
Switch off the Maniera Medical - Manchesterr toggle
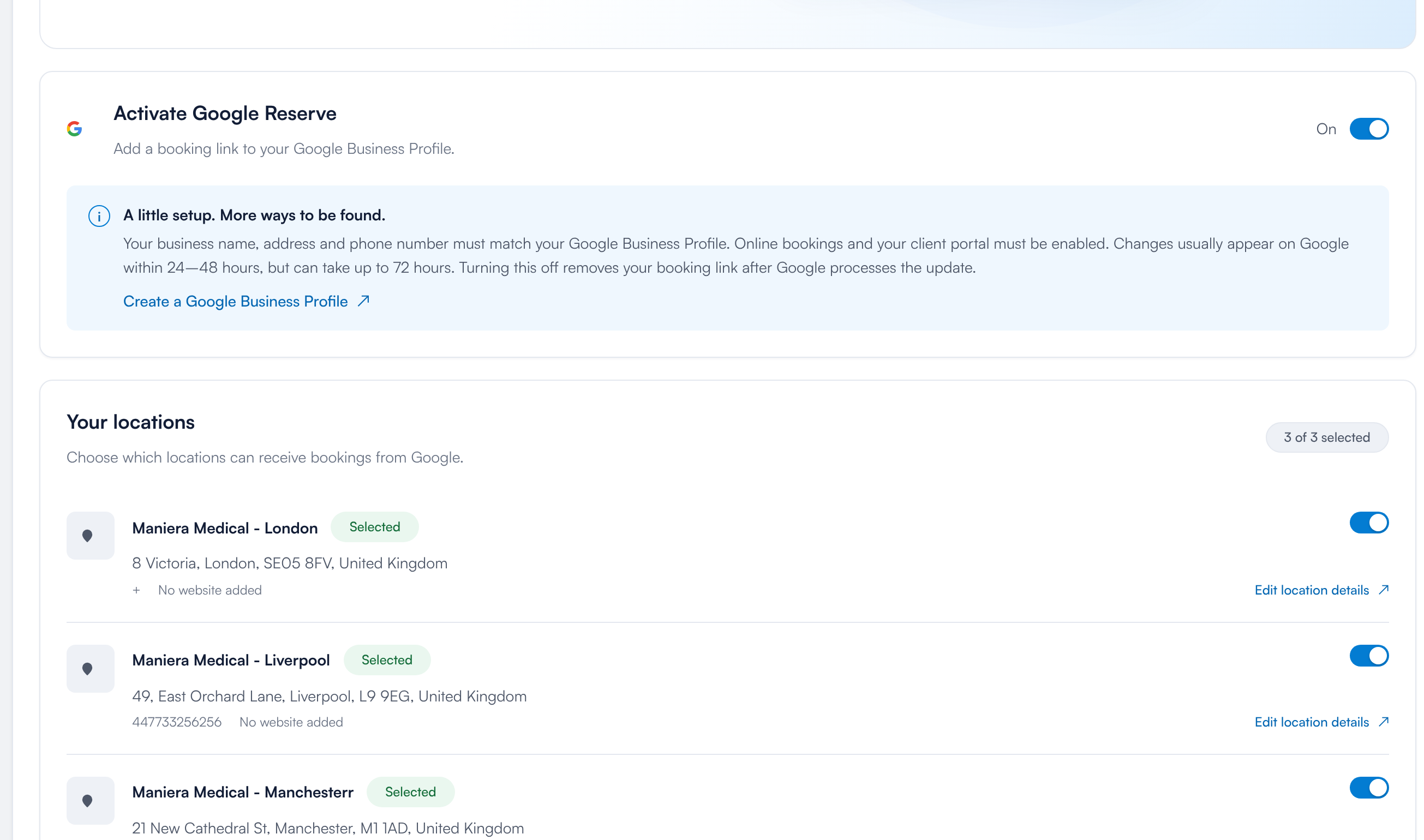(1369, 788)
